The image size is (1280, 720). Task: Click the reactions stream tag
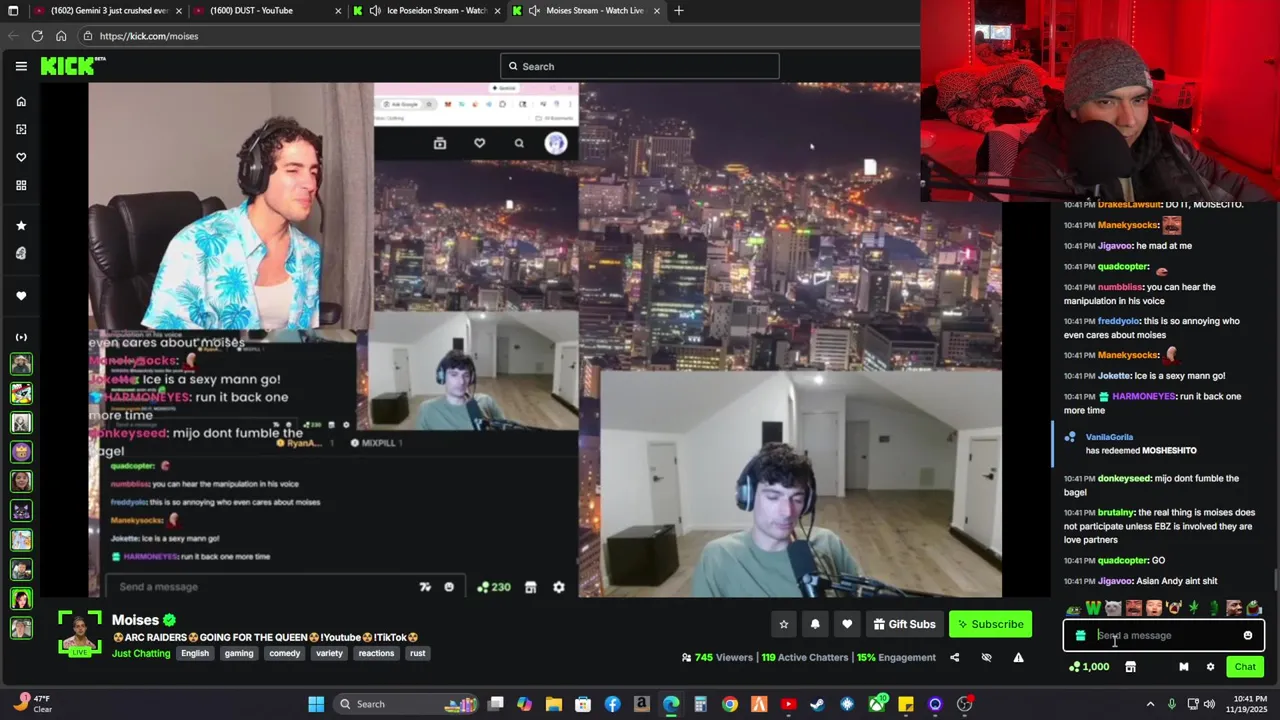376,653
